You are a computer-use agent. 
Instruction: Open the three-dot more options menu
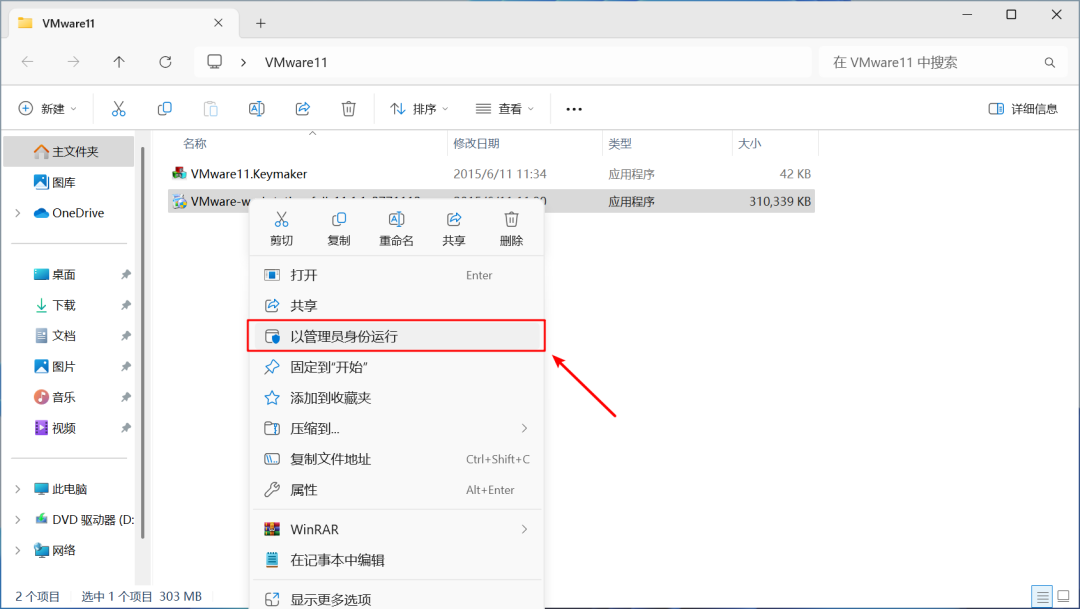(x=574, y=109)
